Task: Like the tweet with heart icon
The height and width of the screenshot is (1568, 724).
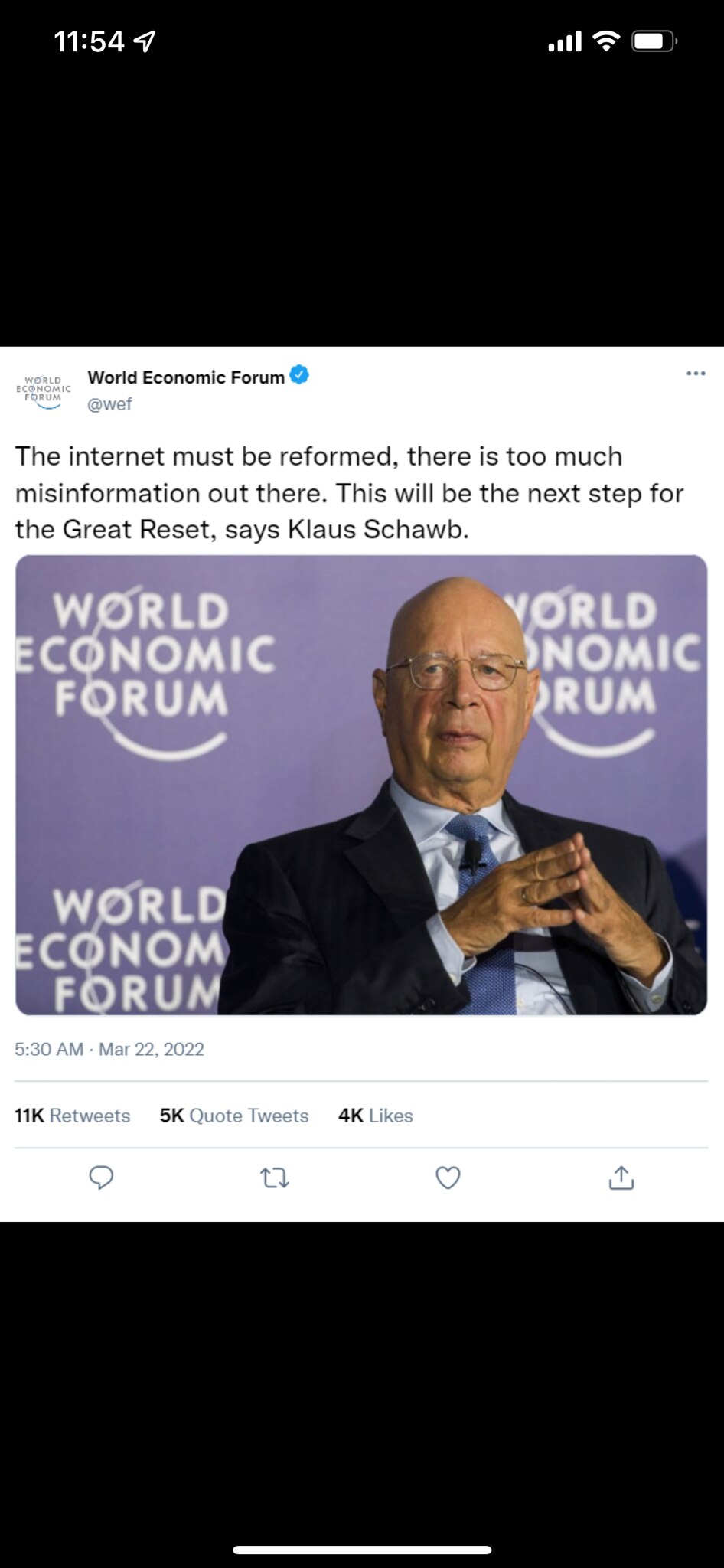Action: pos(448,1178)
